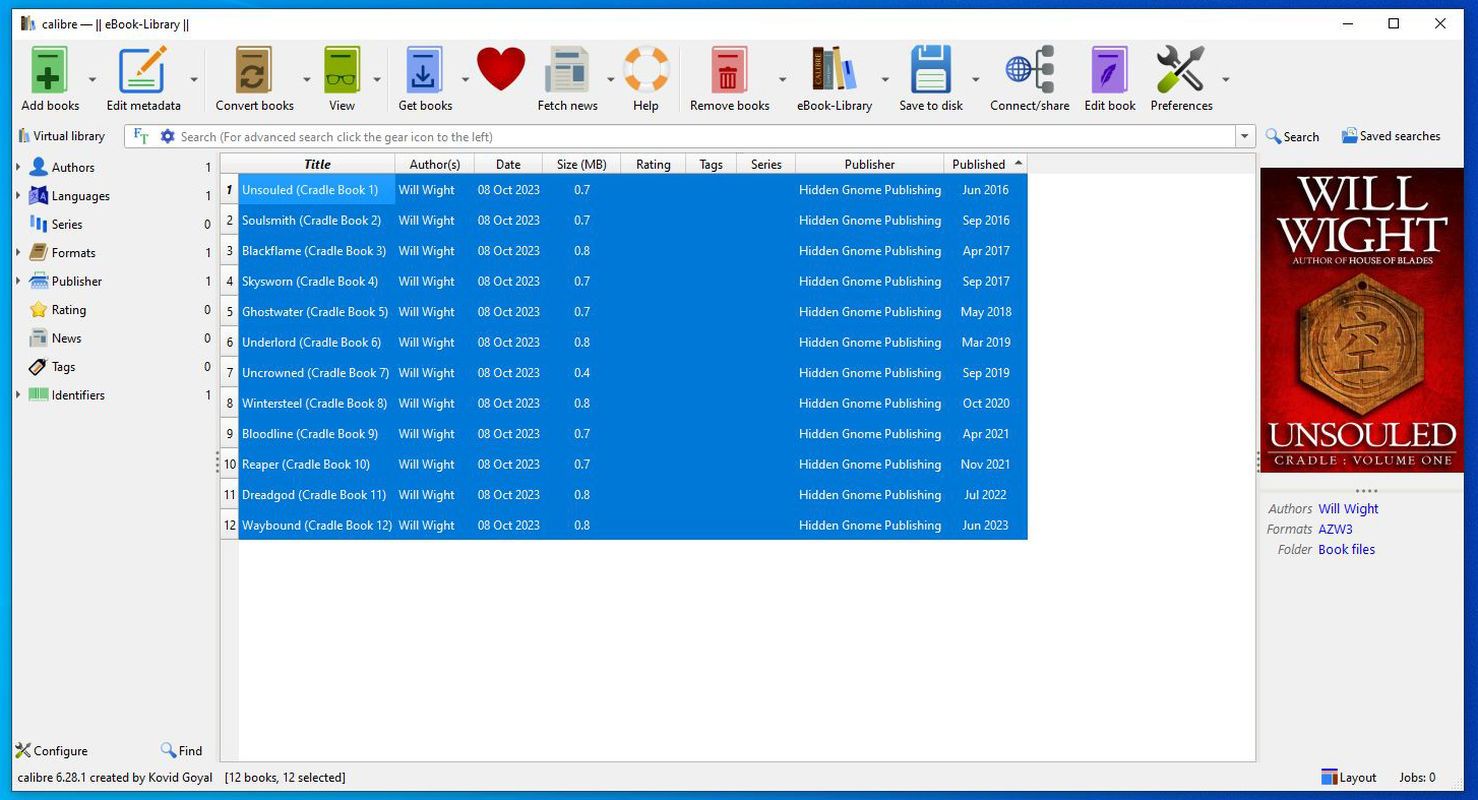Click the Remove books trash icon
The height and width of the screenshot is (800, 1478).
click(x=729, y=71)
